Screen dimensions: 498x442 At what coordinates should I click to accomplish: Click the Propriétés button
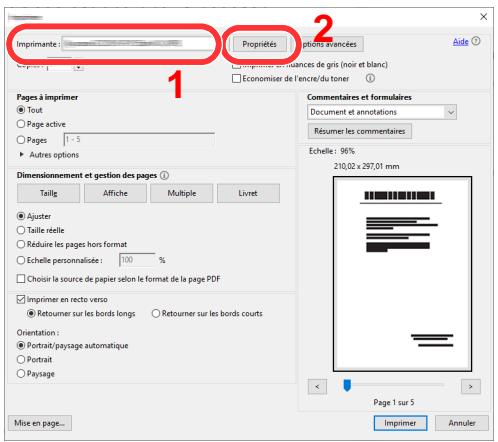coord(259,44)
